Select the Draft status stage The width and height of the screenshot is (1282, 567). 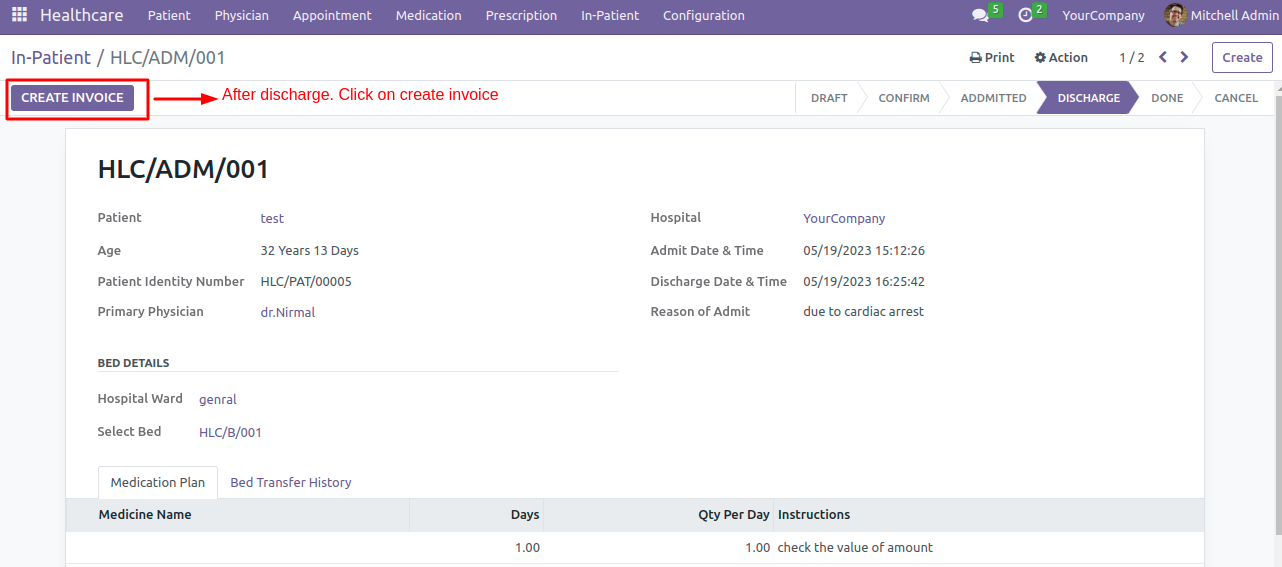tap(829, 98)
